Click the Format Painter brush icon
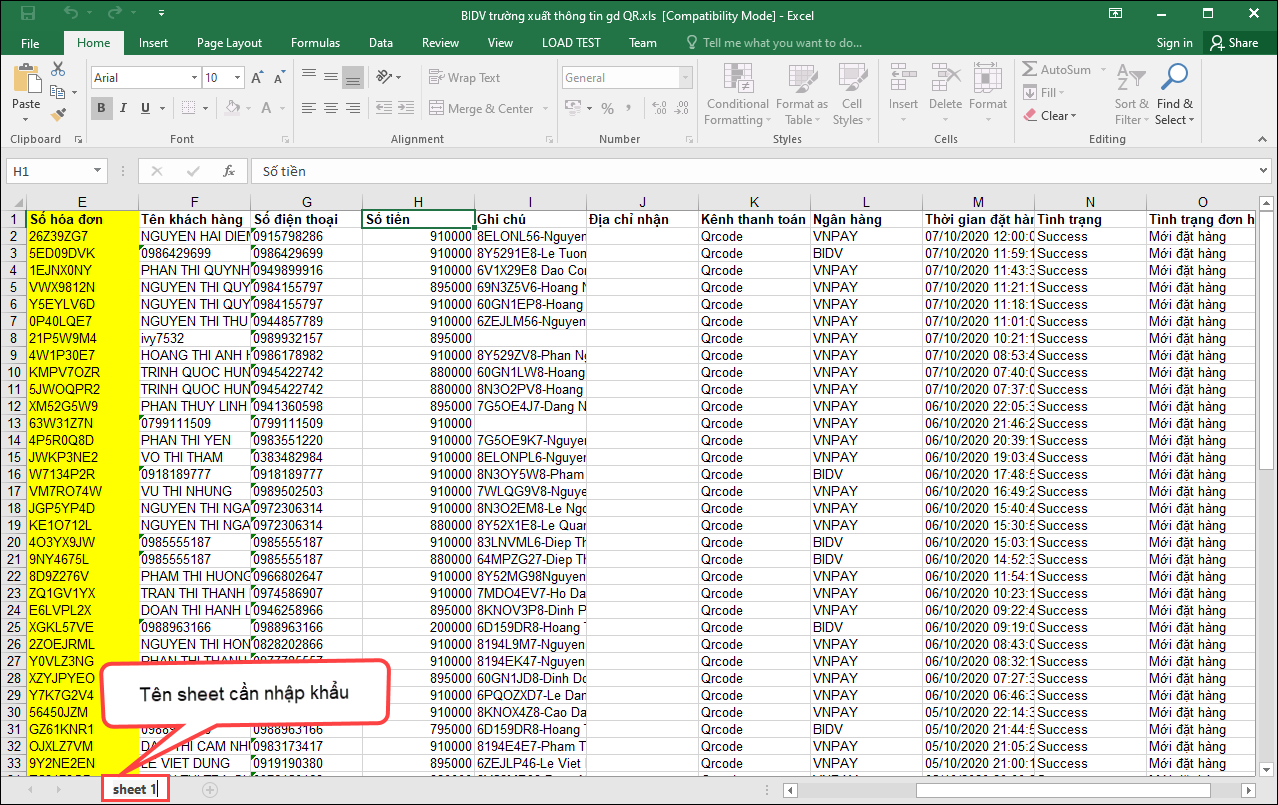Screen dimensions: 1278x805 [58, 115]
